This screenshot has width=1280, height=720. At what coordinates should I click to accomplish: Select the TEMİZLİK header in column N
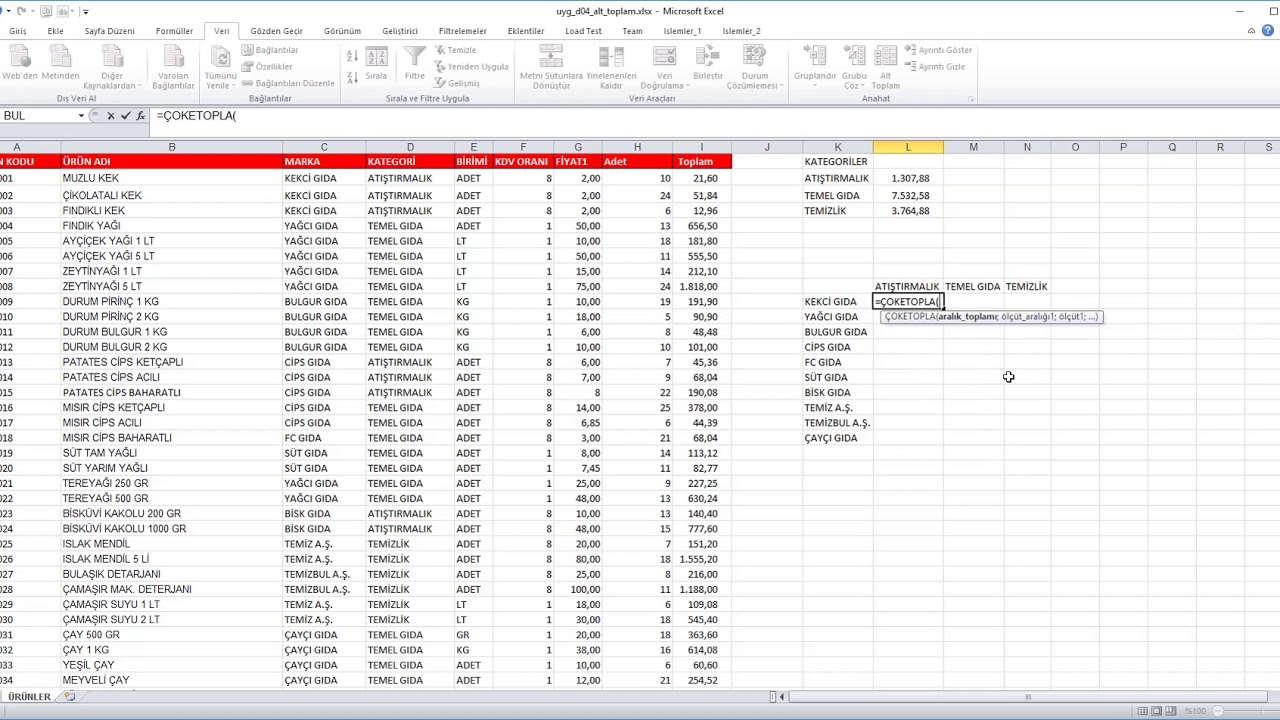[x=1027, y=287]
